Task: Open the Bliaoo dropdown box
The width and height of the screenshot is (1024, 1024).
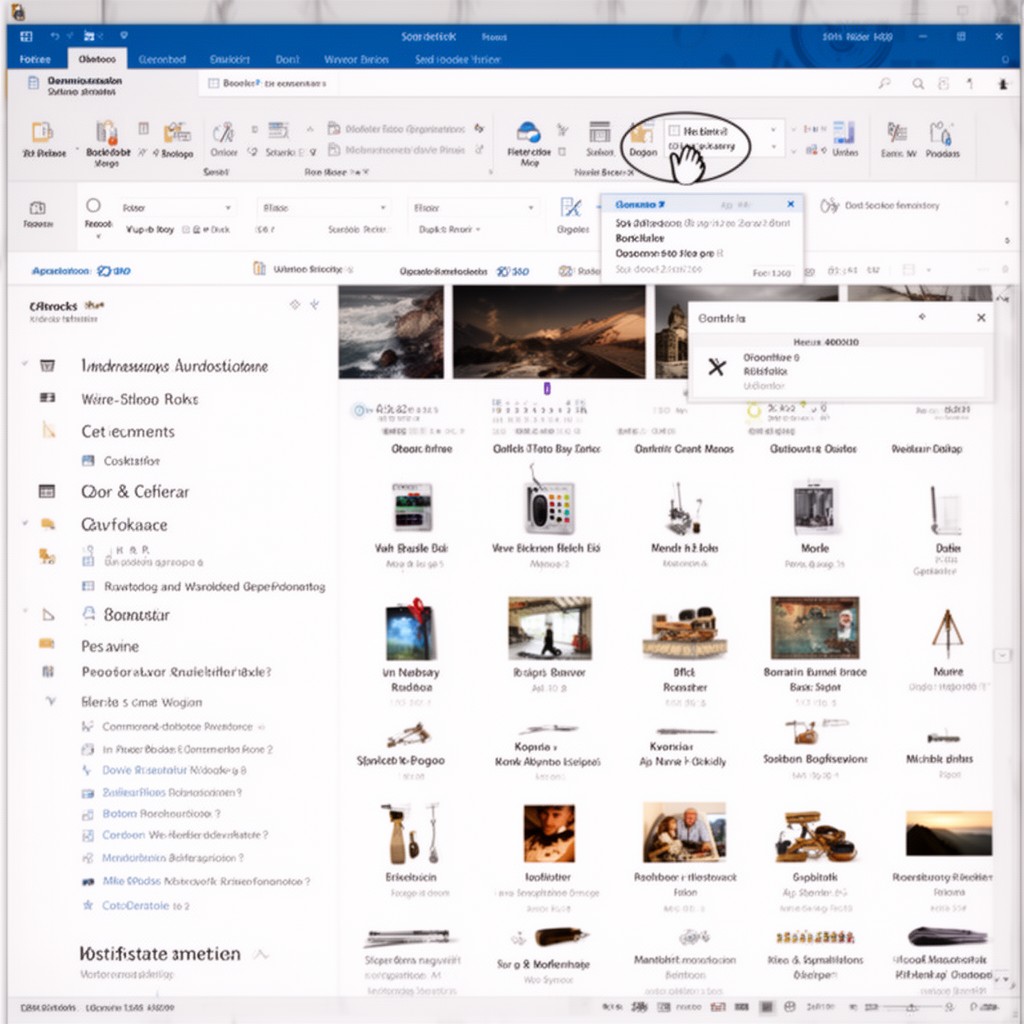Action: (x=324, y=208)
